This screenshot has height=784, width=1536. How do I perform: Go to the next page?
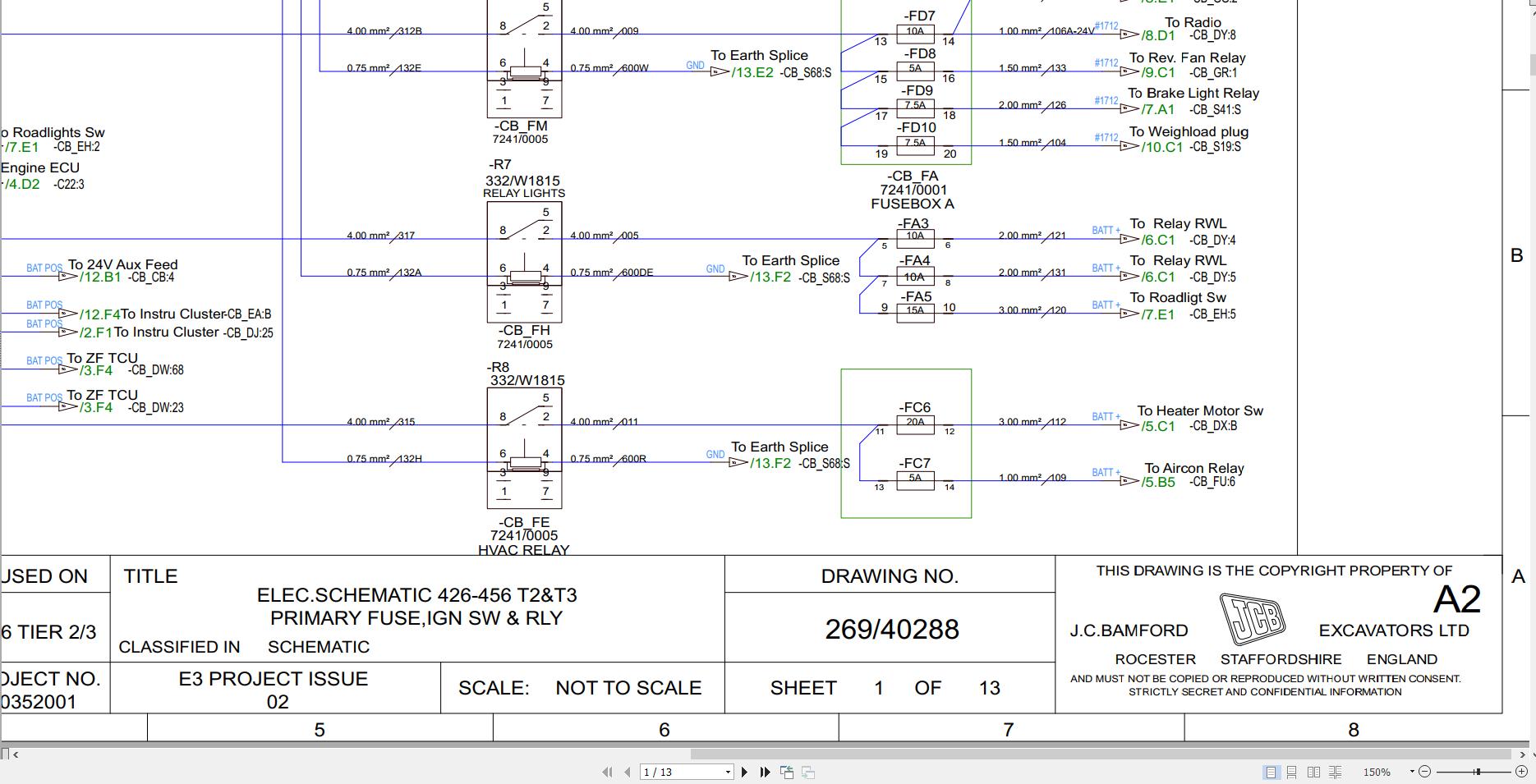744,772
